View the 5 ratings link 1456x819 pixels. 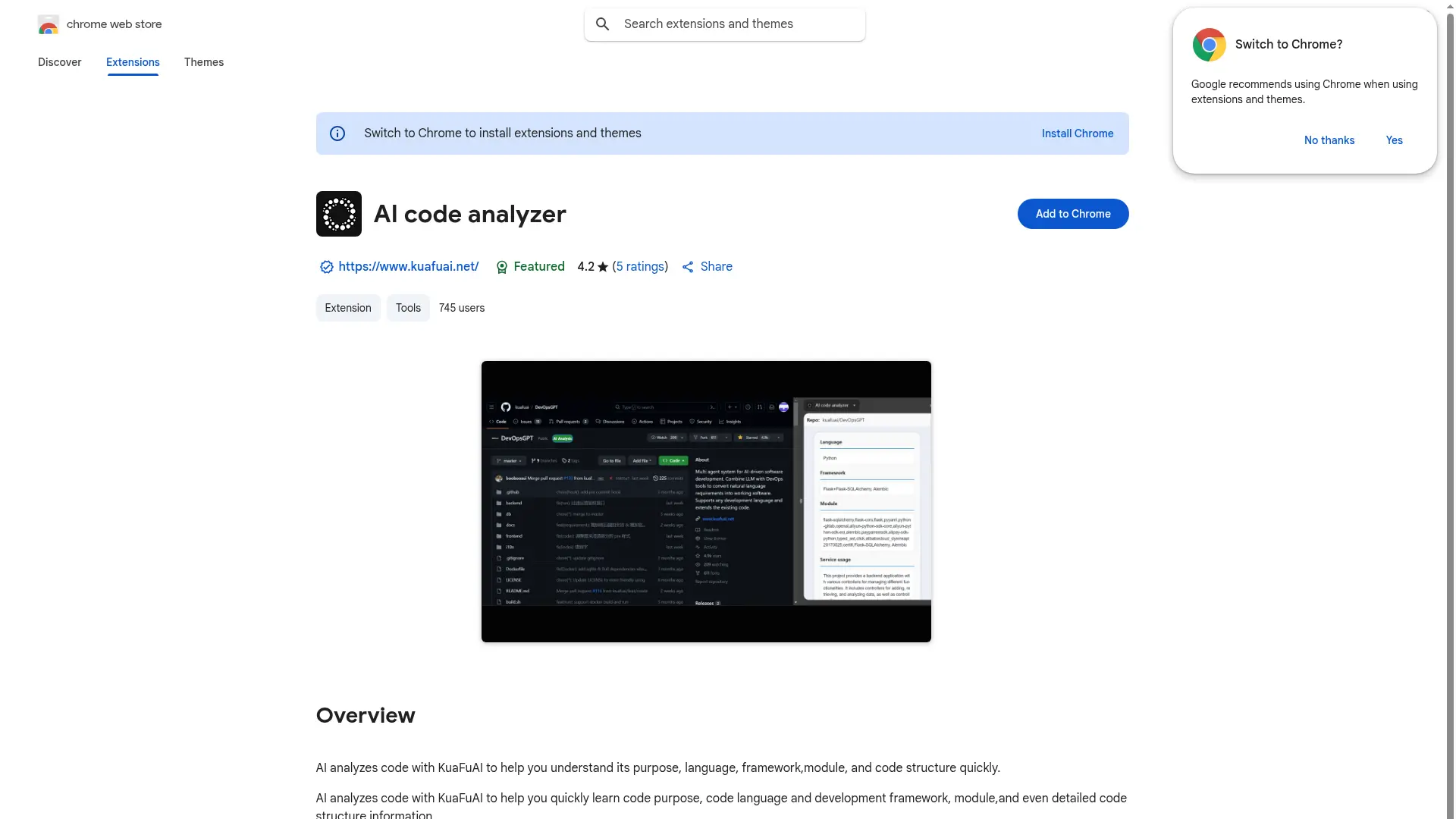pyautogui.click(x=639, y=266)
